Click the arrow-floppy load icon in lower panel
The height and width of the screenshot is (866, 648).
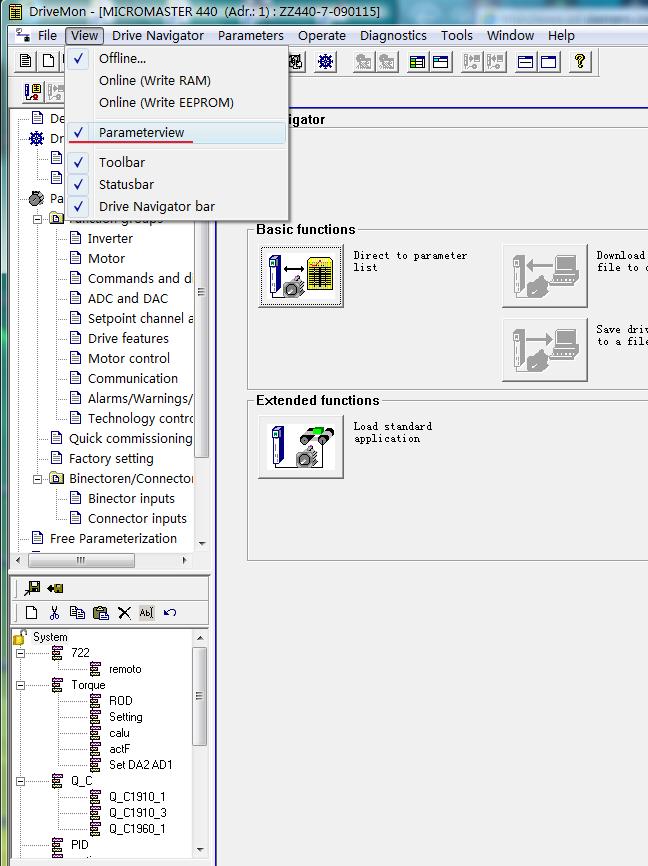tap(55, 588)
